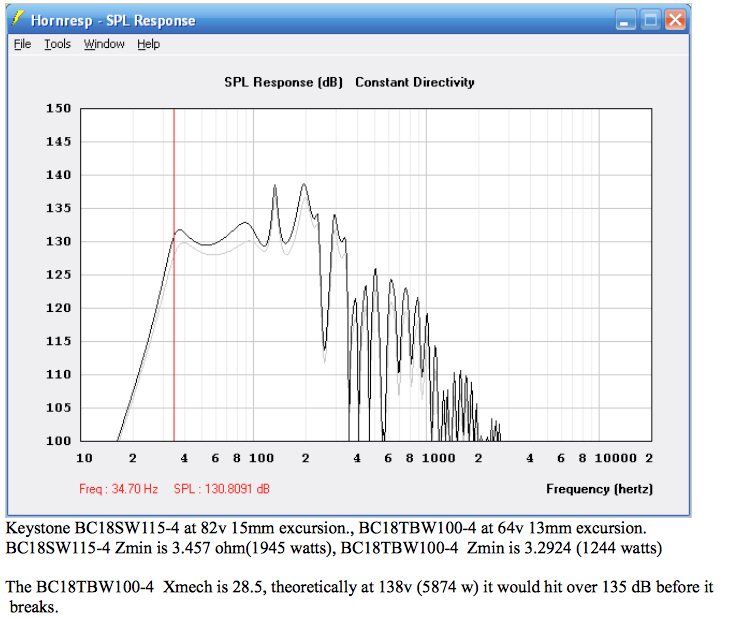Click the 150 value on the dB axis
The image size is (756, 618).
point(58,108)
